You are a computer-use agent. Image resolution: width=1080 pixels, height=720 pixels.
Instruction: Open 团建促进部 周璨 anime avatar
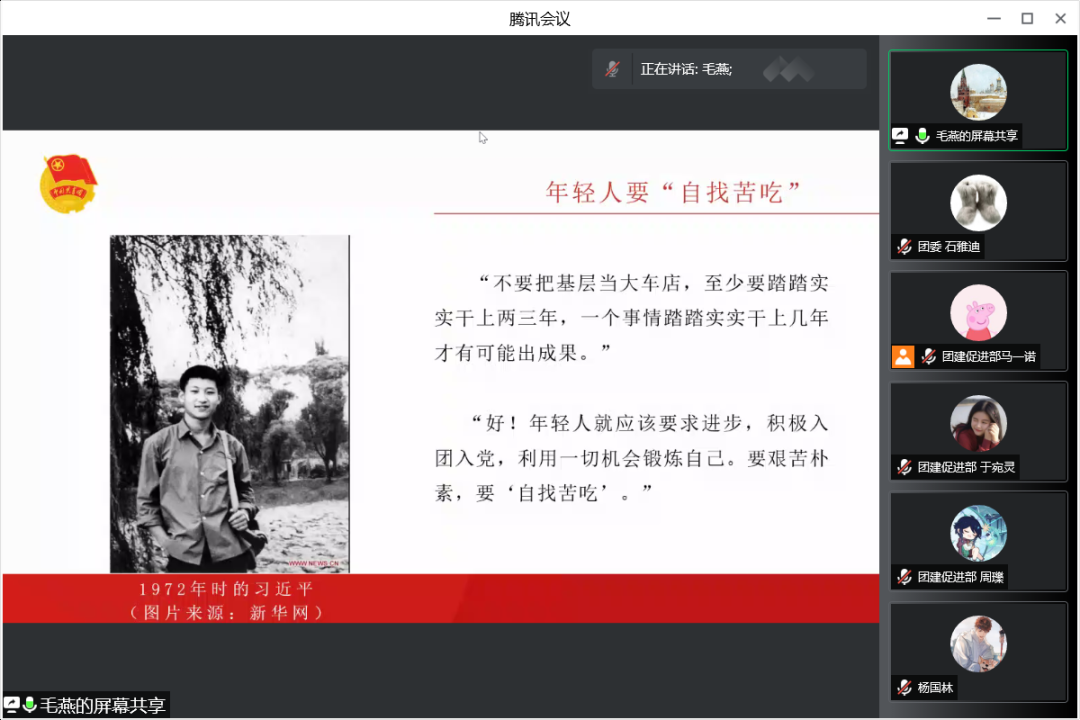click(x=978, y=533)
